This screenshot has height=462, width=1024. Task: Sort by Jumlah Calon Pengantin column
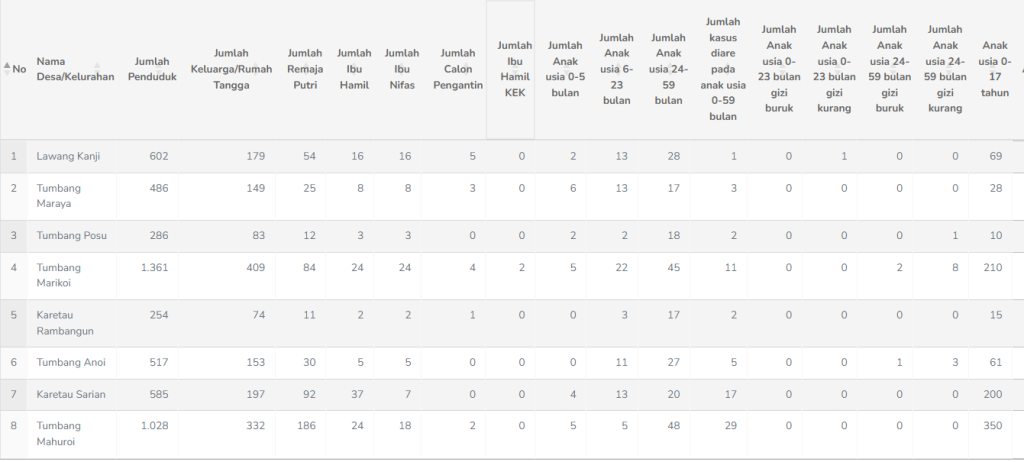point(457,69)
